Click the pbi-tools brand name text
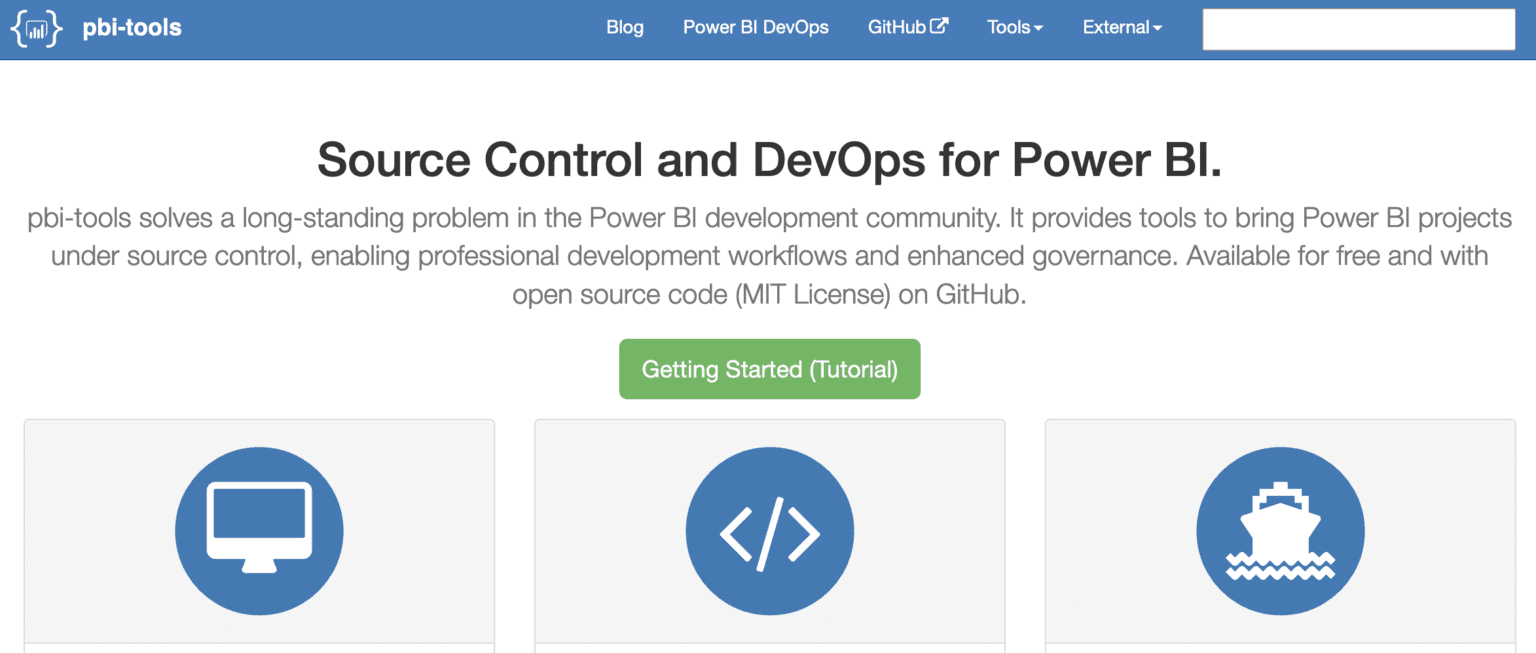Image resolution: width=1536 pixels, height=653 pixels. click(133, 28)
